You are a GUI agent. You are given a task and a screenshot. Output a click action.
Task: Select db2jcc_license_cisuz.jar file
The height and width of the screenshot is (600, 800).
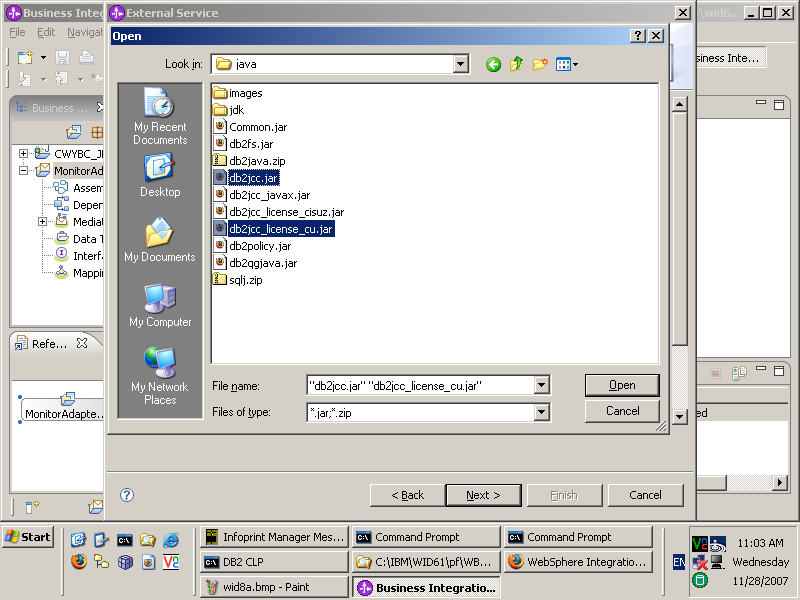tap(279, 212)
